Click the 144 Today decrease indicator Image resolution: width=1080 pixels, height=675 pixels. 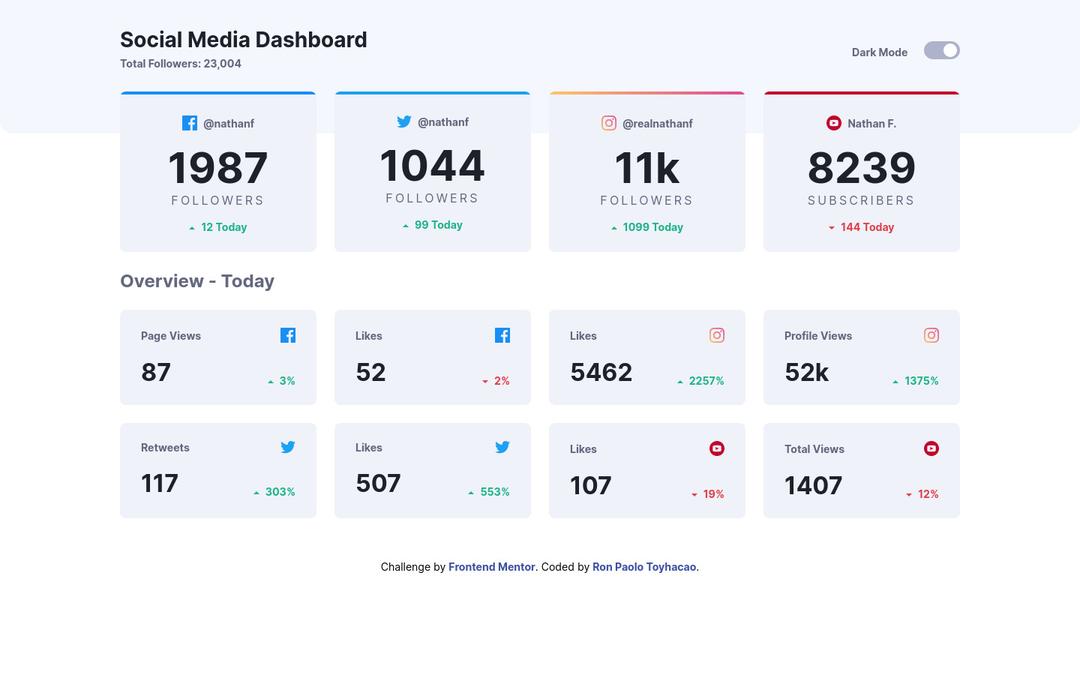[861, 227]
